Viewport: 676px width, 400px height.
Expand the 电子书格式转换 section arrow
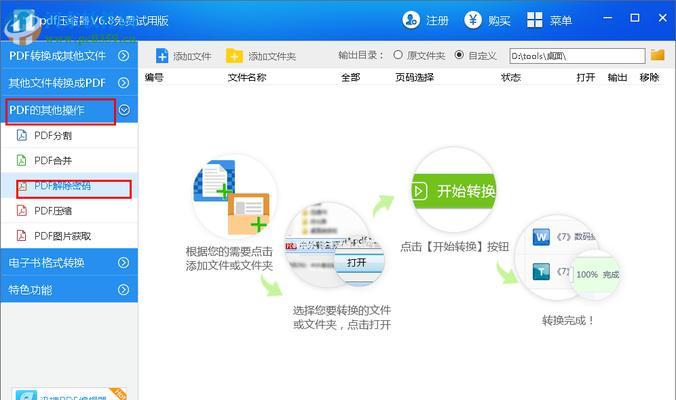coord(124,262)
